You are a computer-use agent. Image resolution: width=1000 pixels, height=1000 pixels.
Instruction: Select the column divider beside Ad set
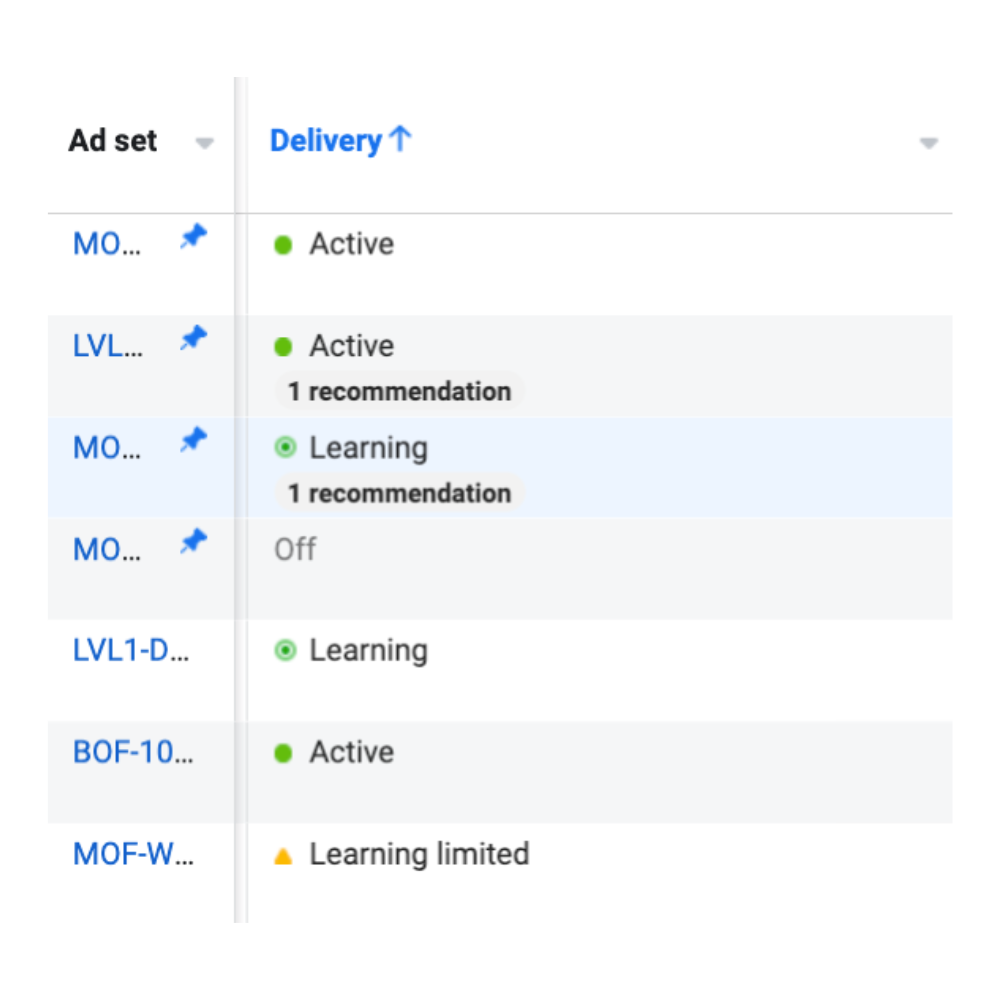pyautogui.click(x=240, y=499)
